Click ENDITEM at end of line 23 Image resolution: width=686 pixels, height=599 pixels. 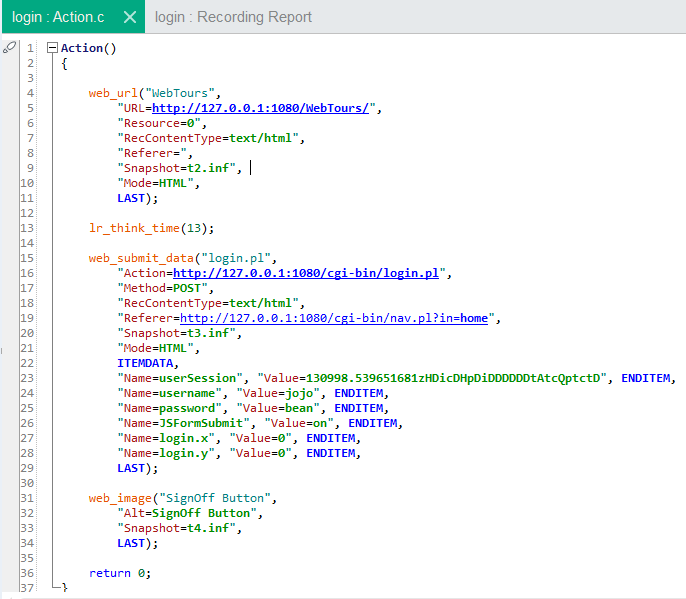(646, 378)
